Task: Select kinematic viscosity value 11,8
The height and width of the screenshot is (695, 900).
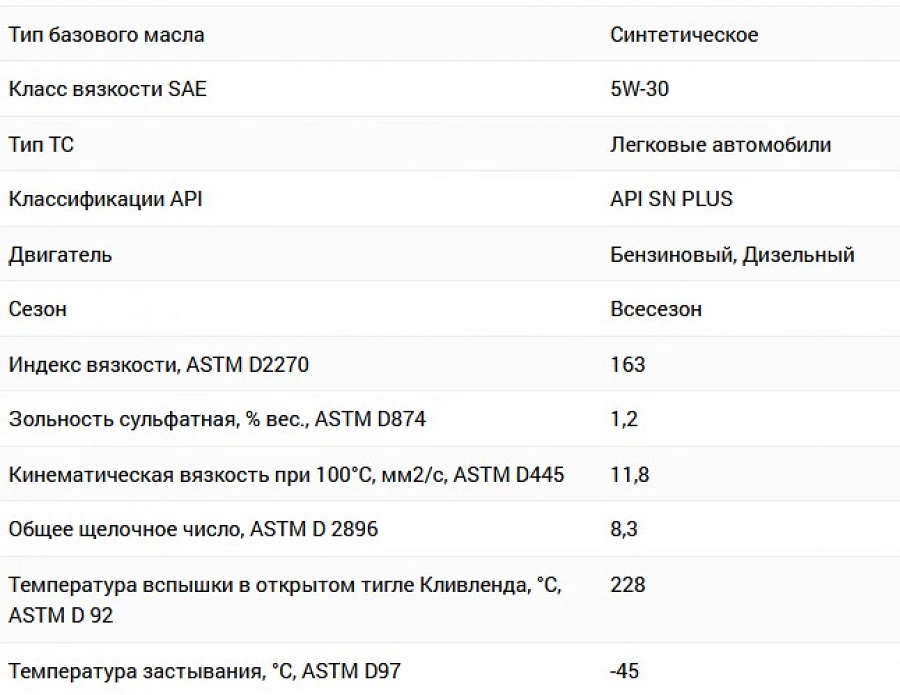Action: click(x=630, y=475)
